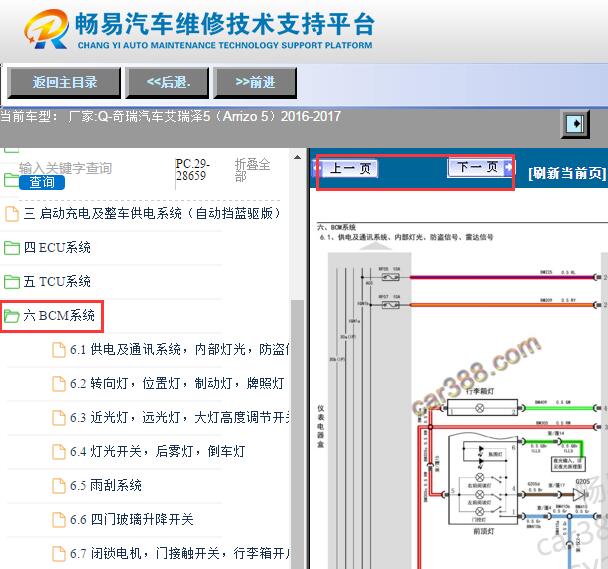
Task: Click the 行李箱灯 component in diagram
Action: (482, 408)
